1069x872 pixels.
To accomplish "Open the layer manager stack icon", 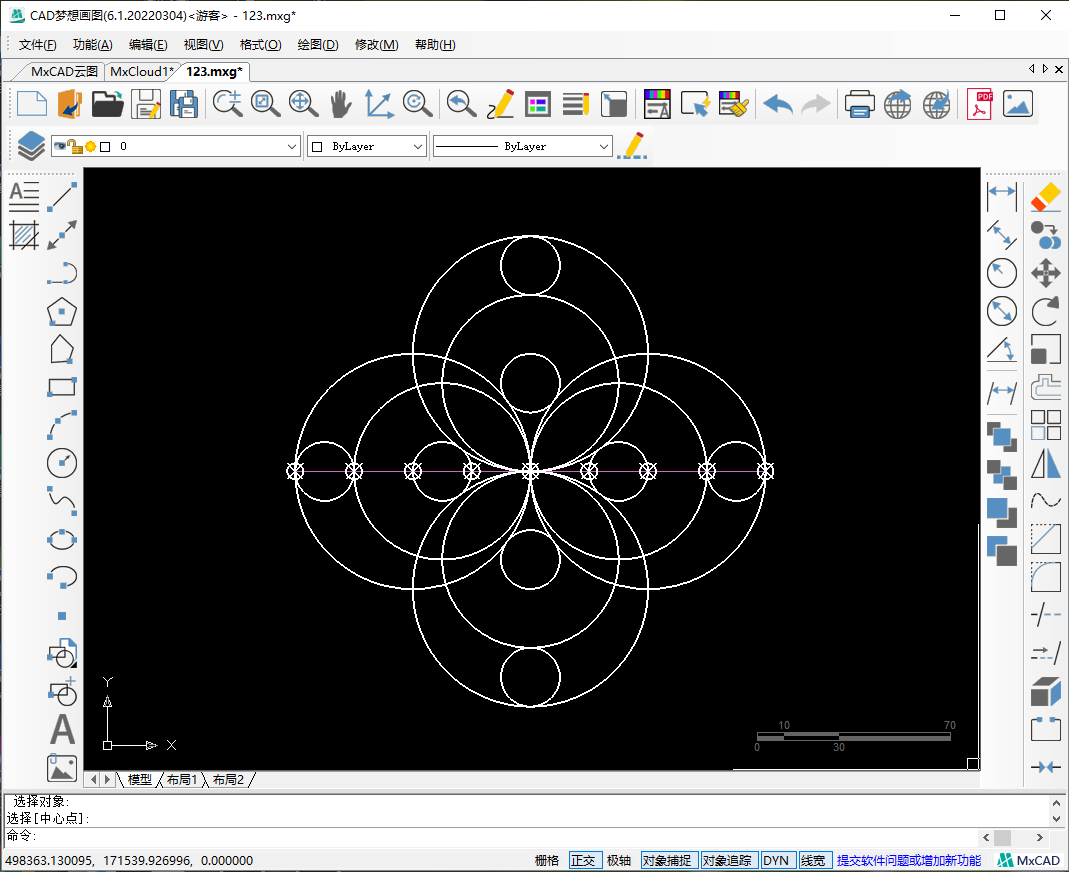I will (30, 146).
